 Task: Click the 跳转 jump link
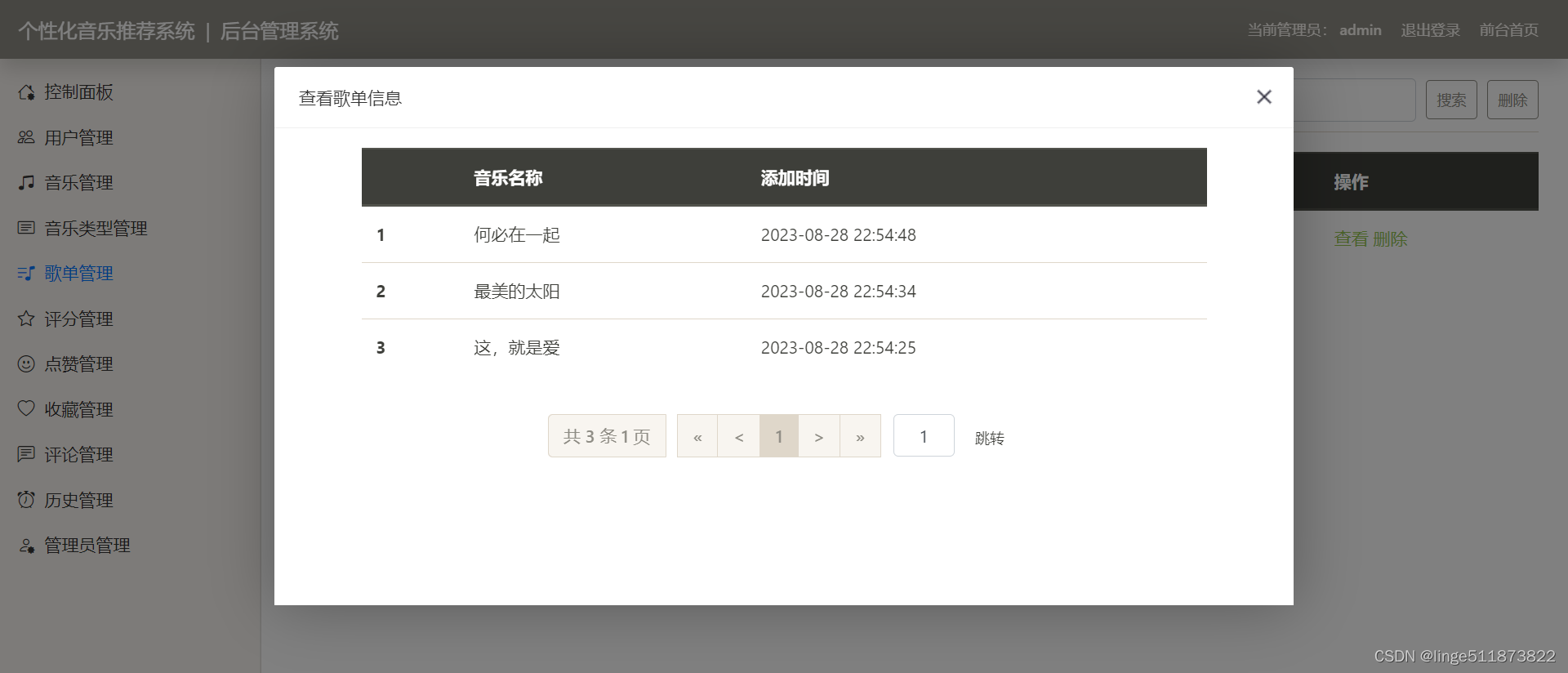pos(989,438)
